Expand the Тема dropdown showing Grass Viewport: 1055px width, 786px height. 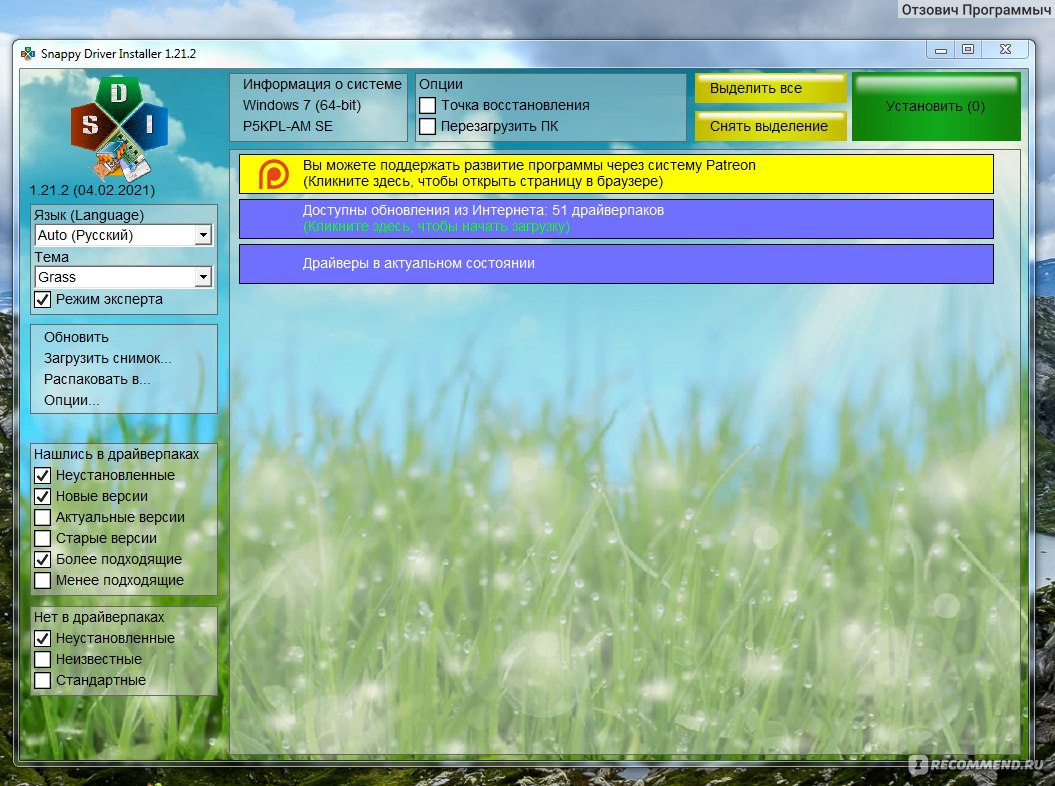123,277
